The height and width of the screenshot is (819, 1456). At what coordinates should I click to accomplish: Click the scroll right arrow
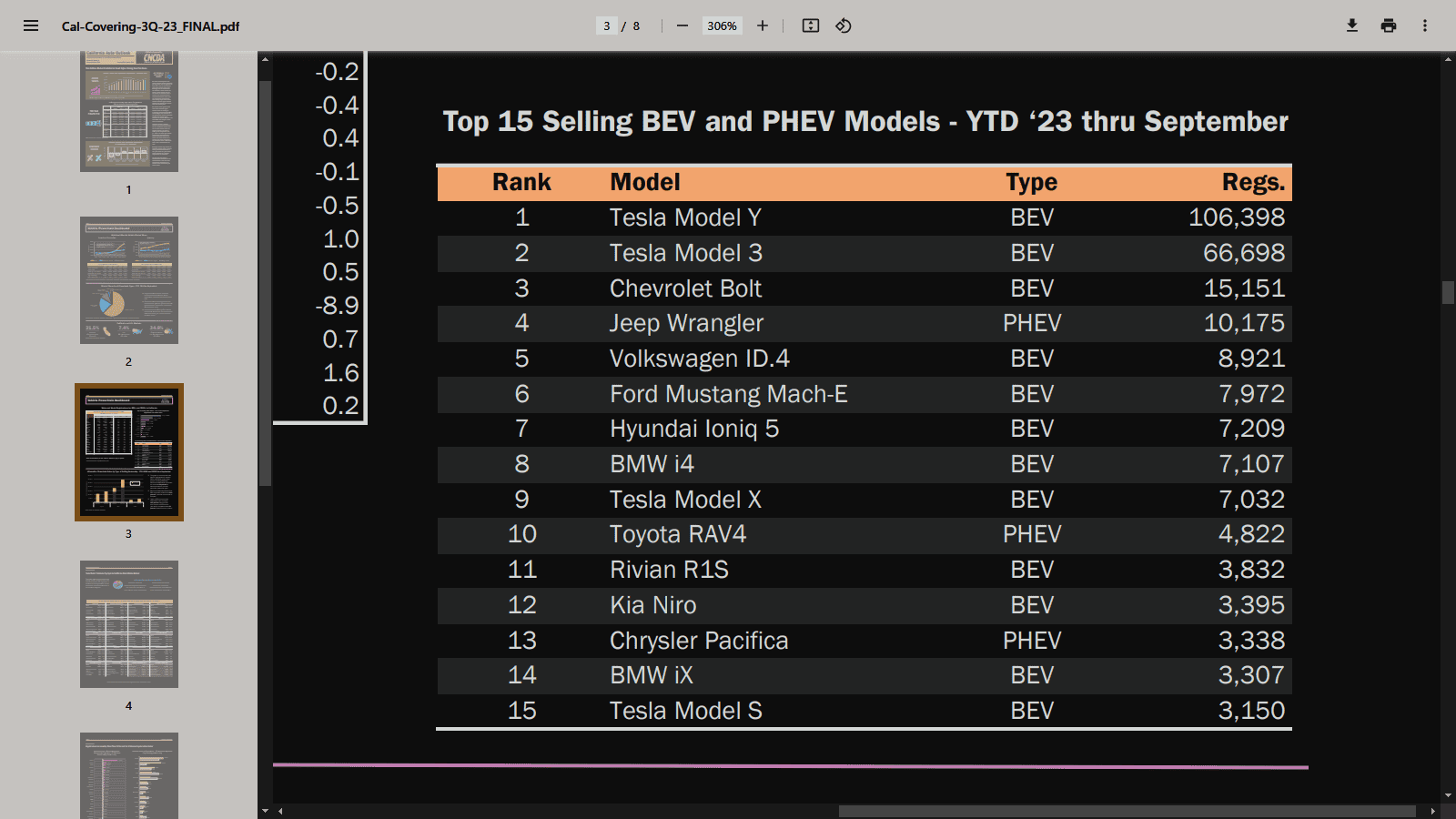pyautogui.click(x=1433, y=811)
